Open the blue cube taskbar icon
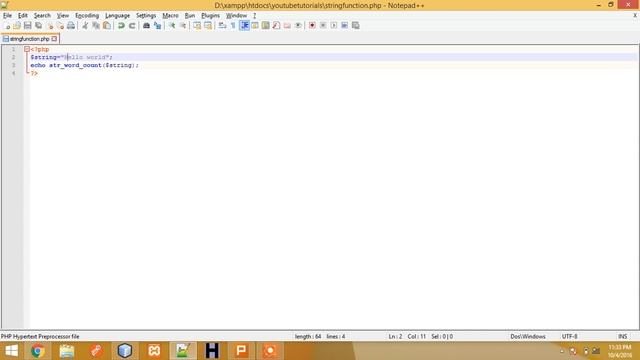640x360 pixels. 124,351
